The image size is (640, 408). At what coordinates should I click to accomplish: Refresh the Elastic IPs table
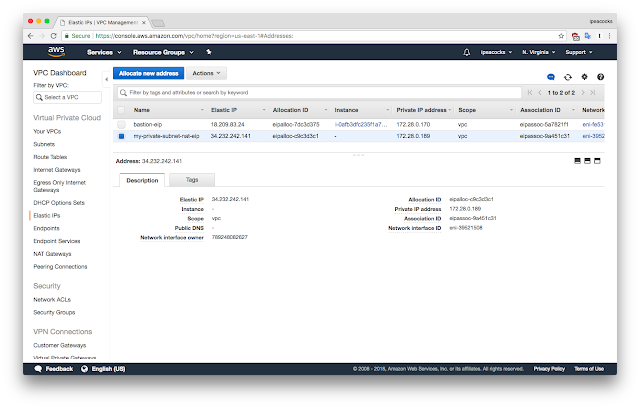coord(568,77)
